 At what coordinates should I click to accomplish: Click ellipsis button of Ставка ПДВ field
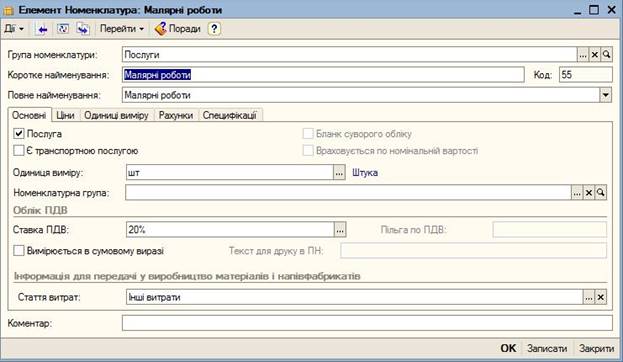[340, 230]
